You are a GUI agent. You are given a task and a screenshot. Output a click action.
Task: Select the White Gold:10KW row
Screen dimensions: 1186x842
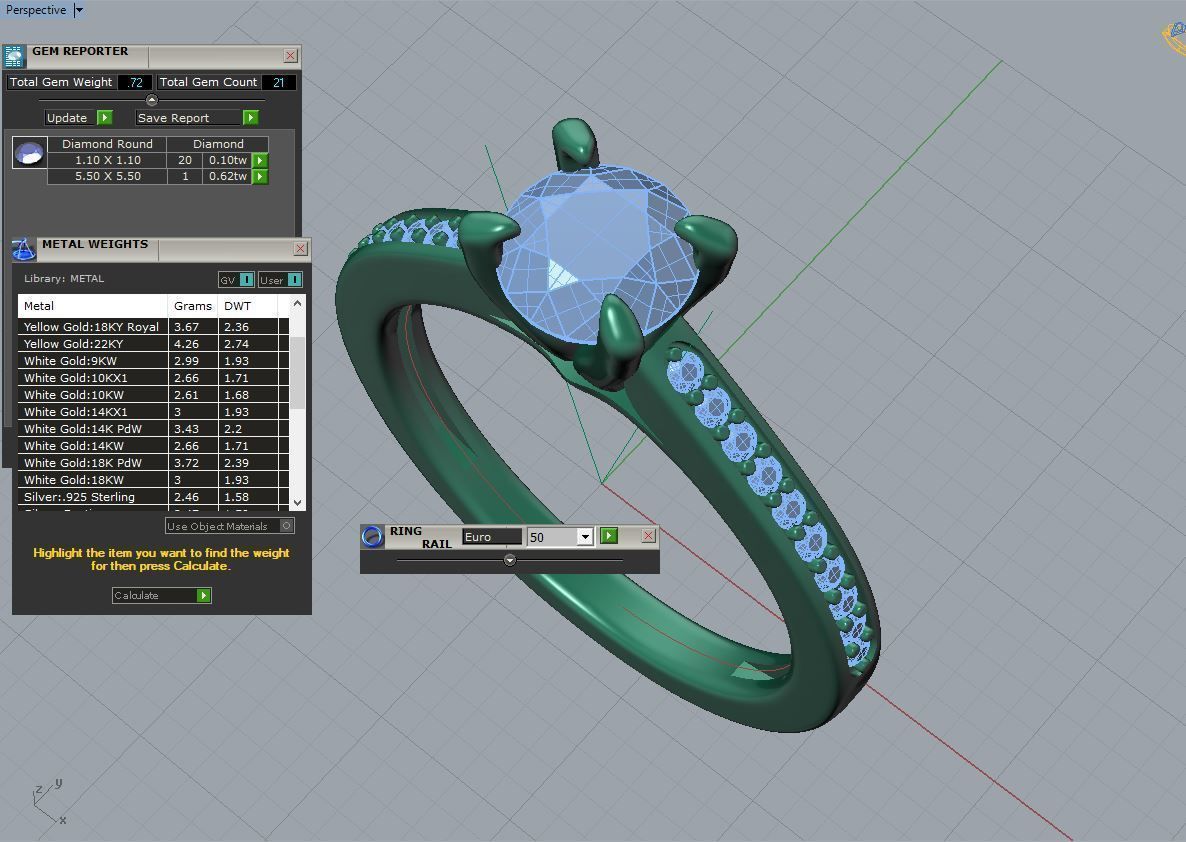(x=153, y=395)
